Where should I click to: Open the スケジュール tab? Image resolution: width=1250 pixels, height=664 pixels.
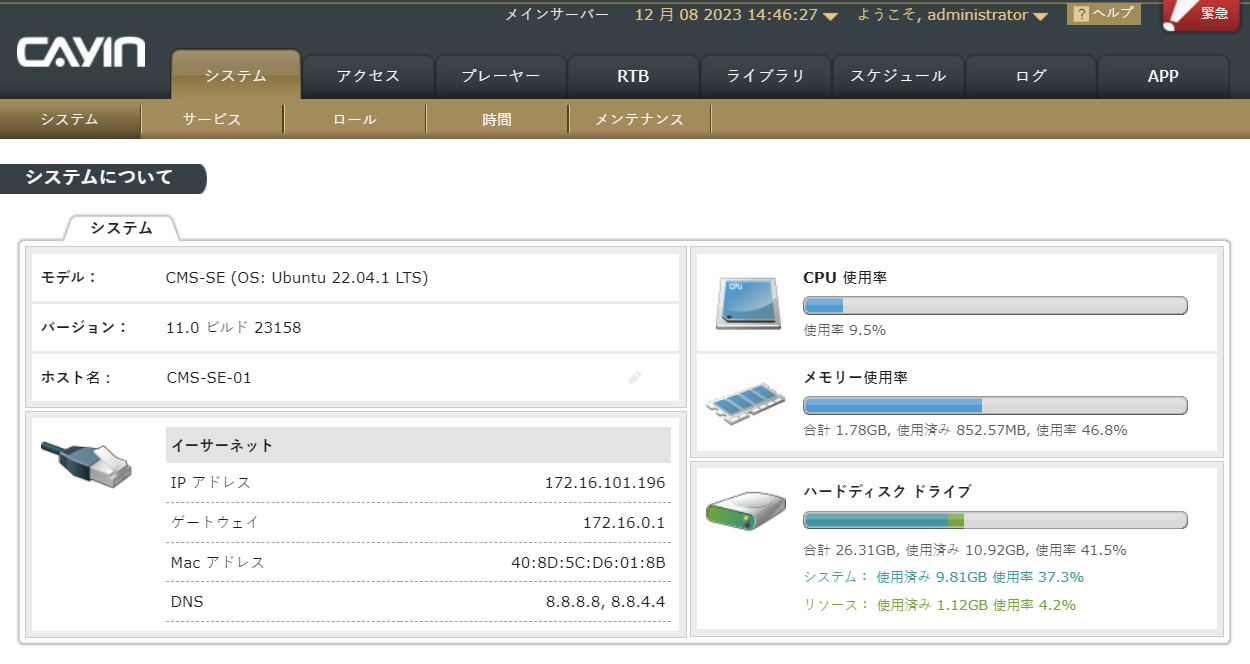click(x=898, y=76)
